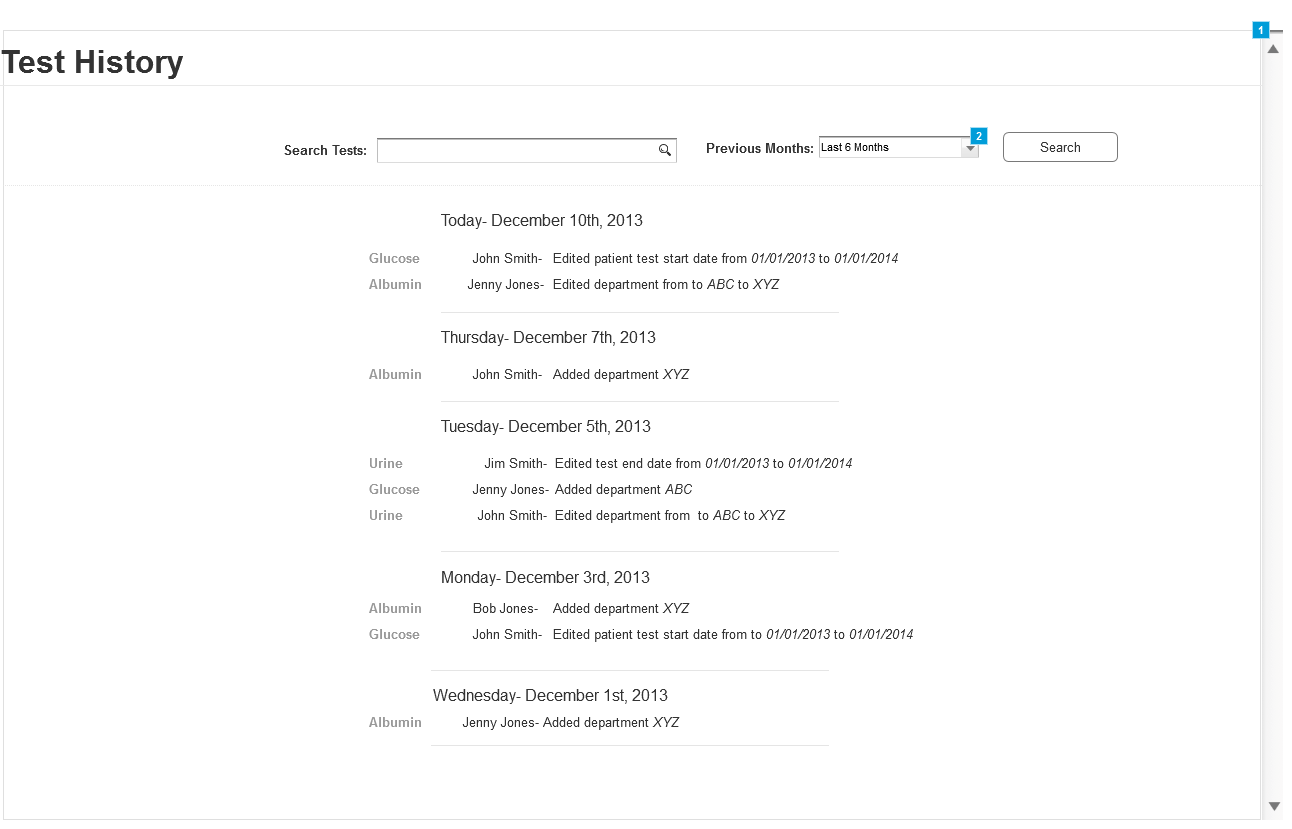1292x829 pixels.
Task: Click the Search button
Action: coord(1059,146)
